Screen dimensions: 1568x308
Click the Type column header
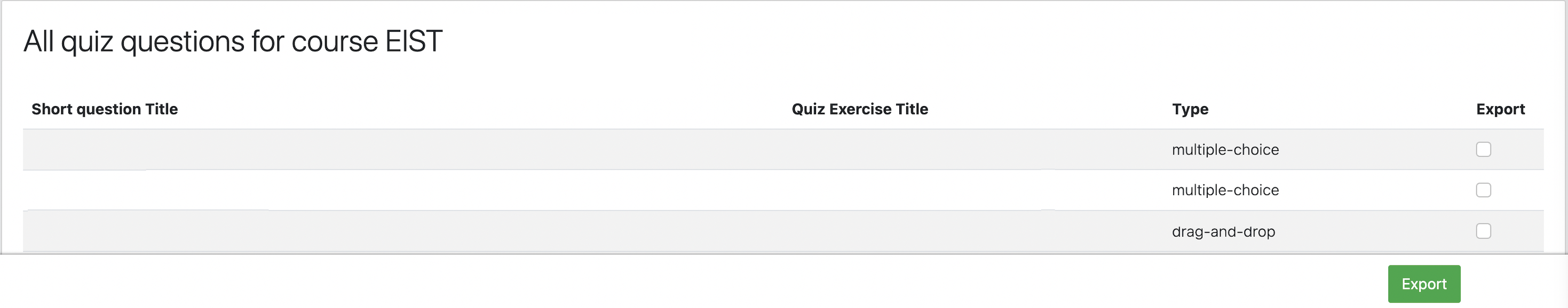point(1190,109)
